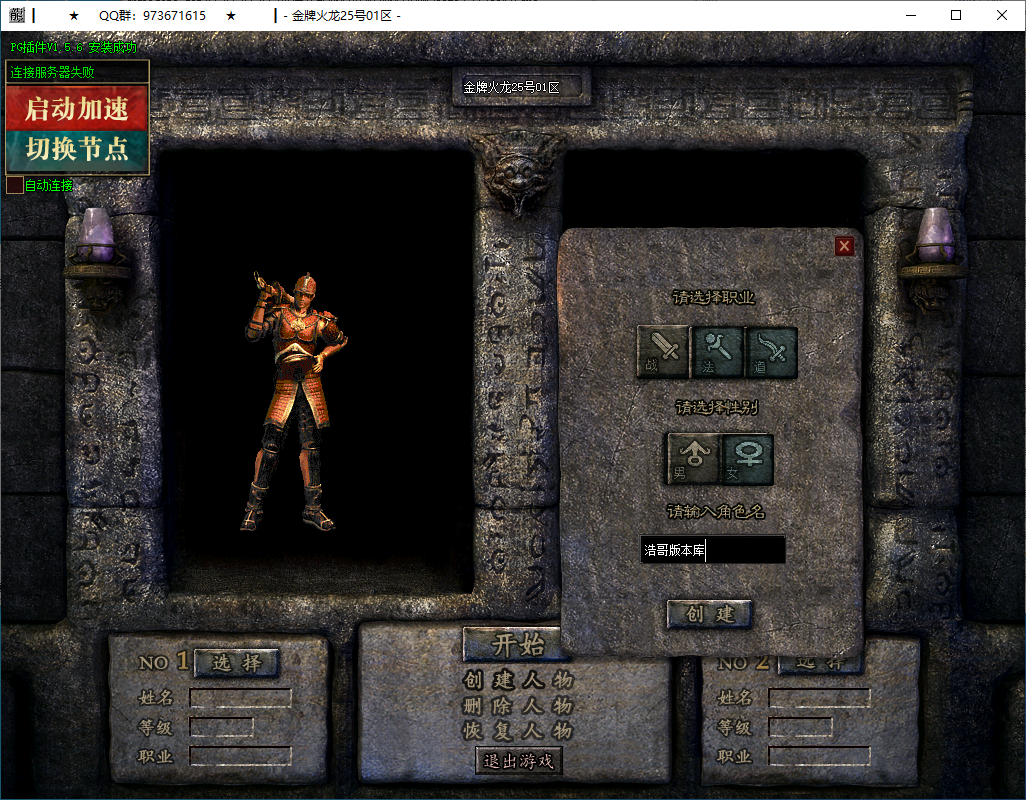Select the Taoist (道) class icon
The width and height of the screenshot is (1026, 800).
click(771, 352)
